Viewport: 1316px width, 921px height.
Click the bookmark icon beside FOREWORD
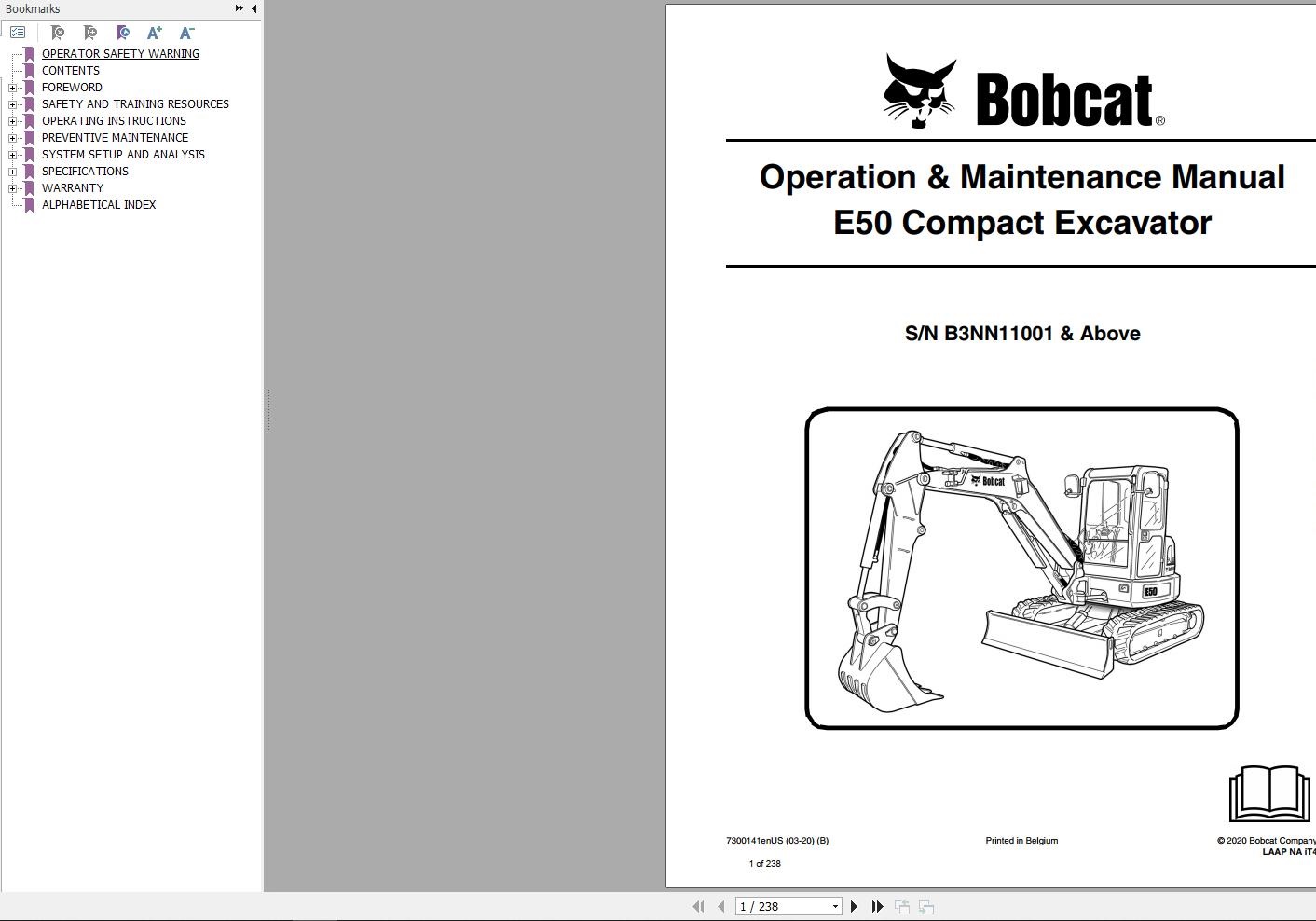[x=29, y=88]
